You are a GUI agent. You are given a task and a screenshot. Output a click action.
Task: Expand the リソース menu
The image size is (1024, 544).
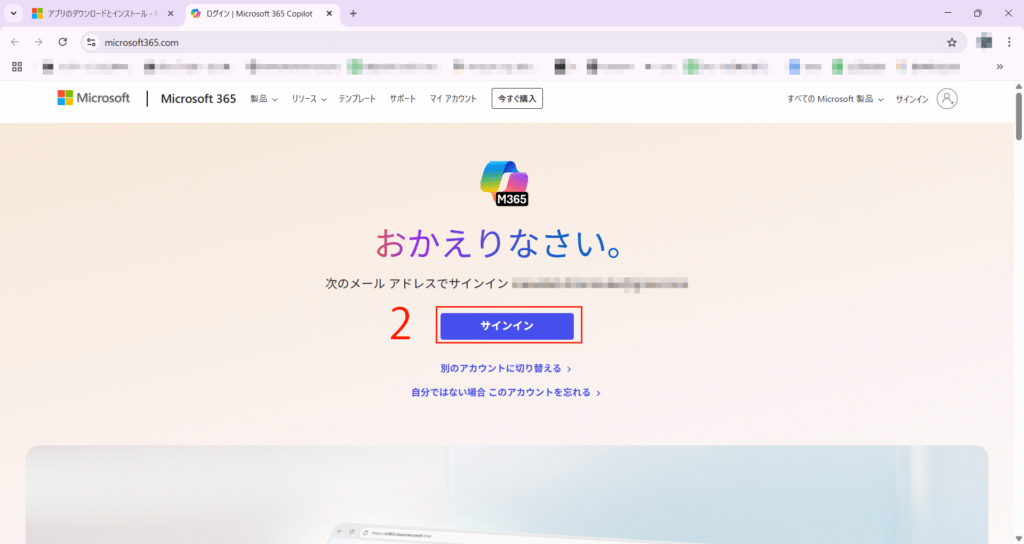click(x=309, y=99)
